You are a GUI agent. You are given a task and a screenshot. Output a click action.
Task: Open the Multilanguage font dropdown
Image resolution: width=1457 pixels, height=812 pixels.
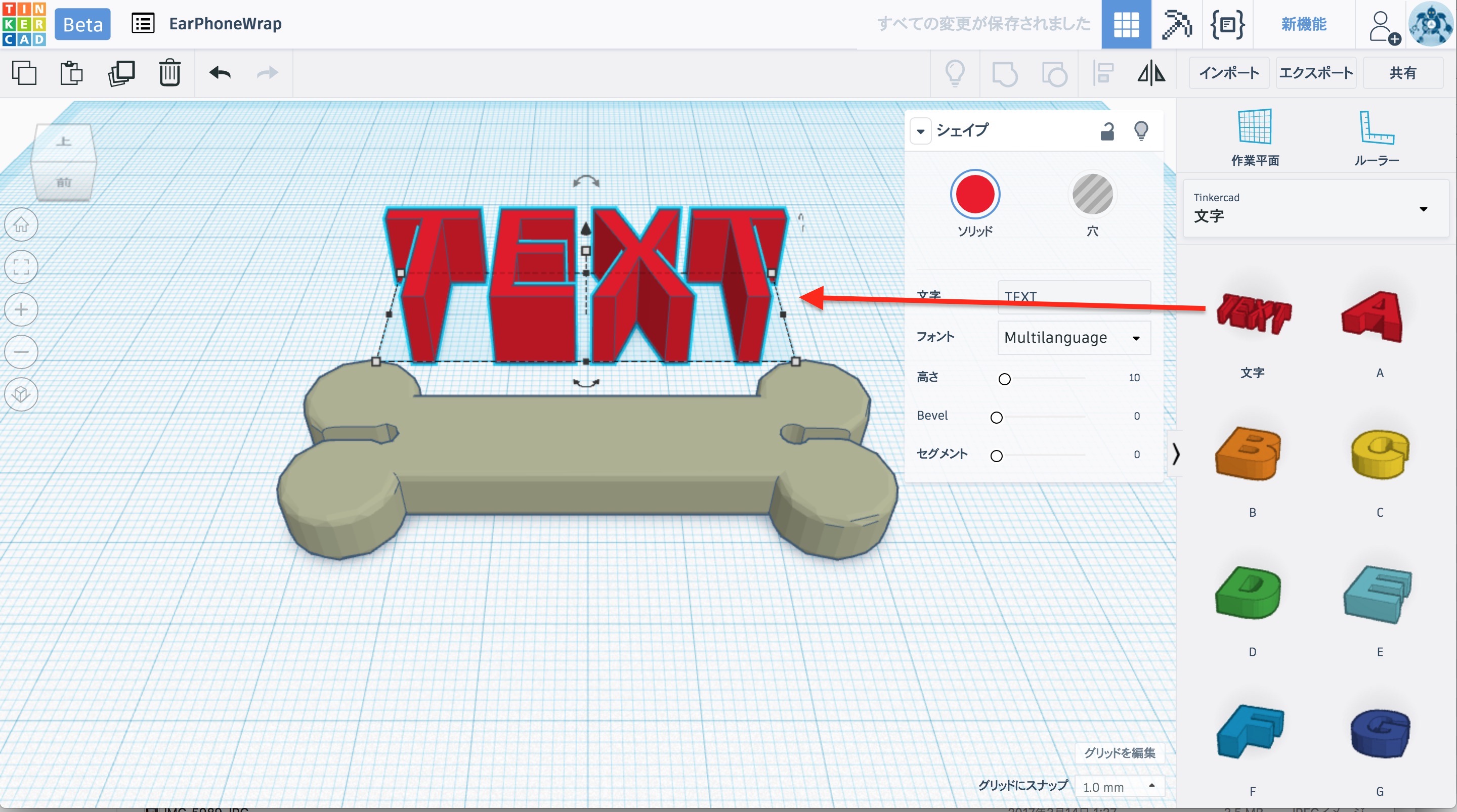point(1074,338)
